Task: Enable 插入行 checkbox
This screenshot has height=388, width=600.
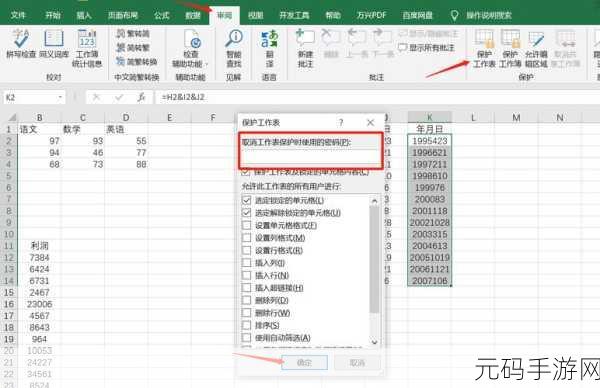Action: (x=246, y=275)
